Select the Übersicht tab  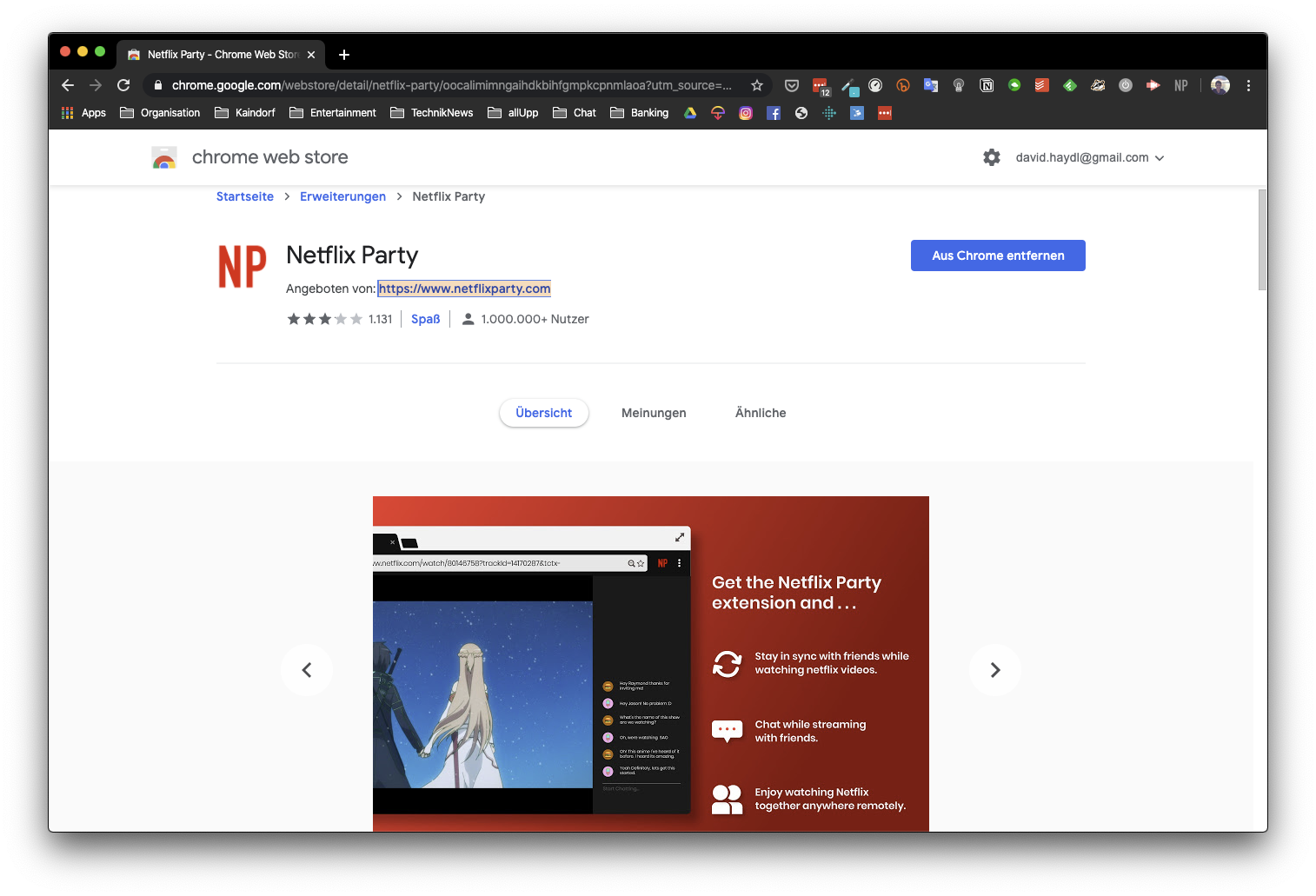pos(544,413)
